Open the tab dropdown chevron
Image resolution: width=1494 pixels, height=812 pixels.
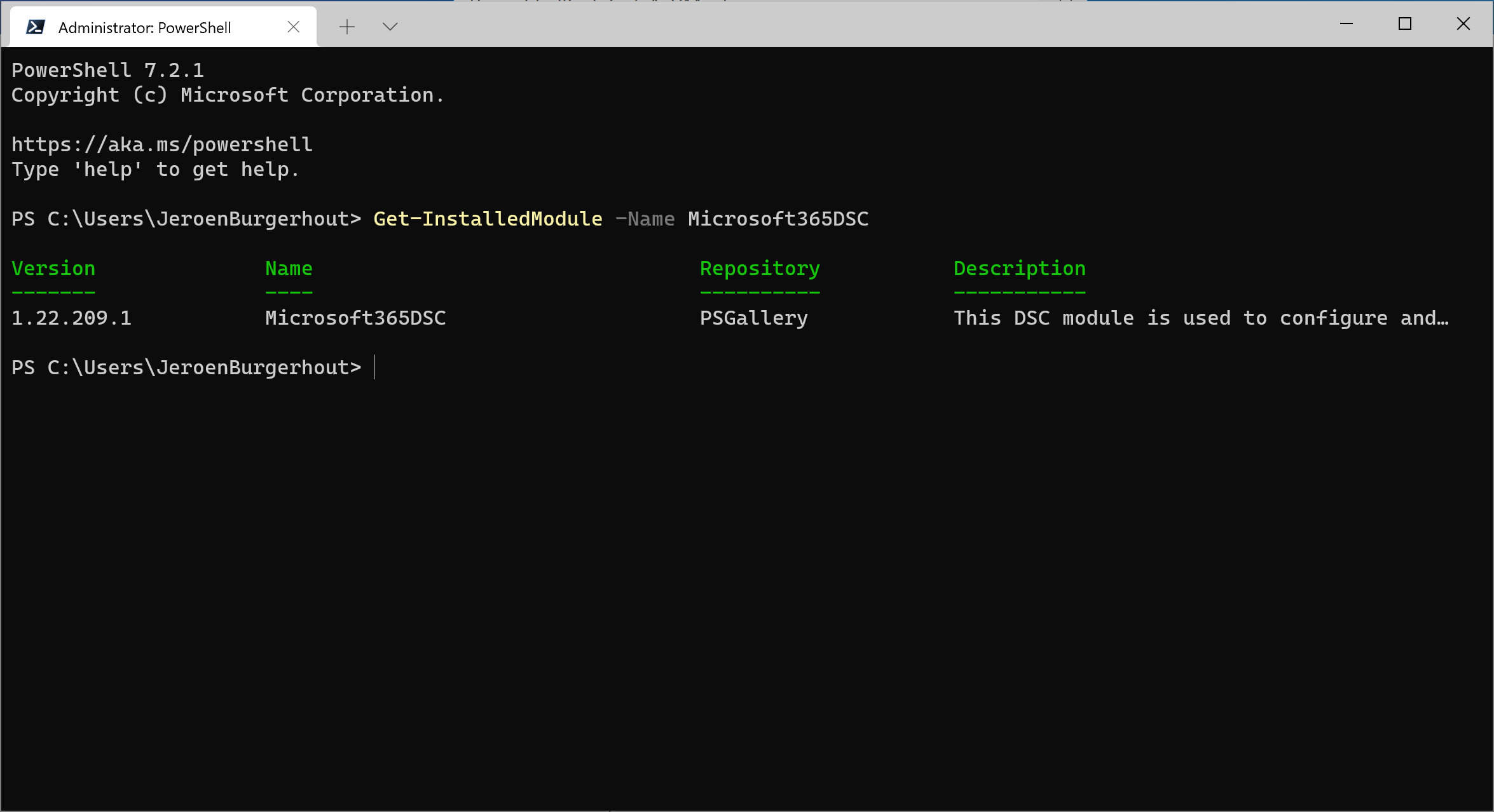tap(390, 27)
